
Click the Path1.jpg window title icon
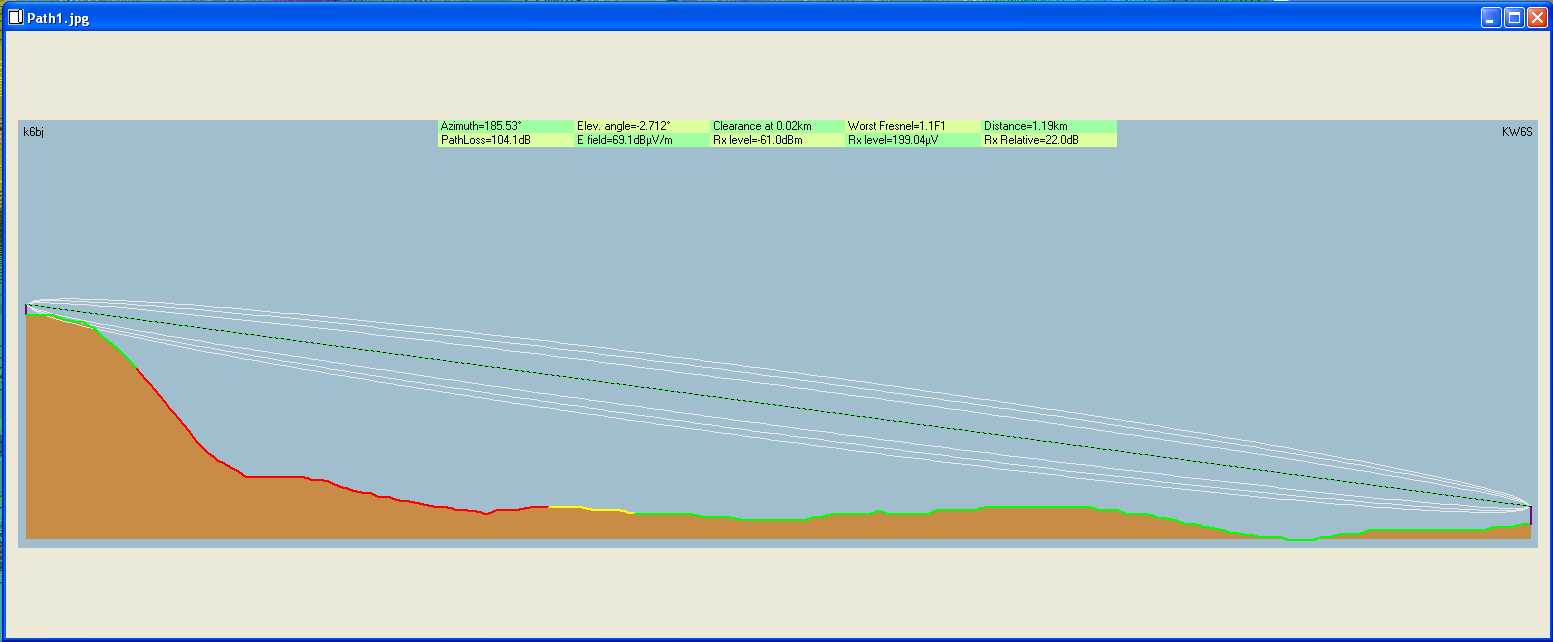coord(15,18)
